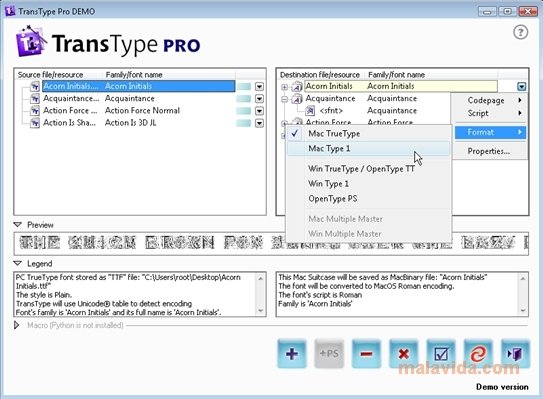Click the teal swatch for source Acquaintance
Screen dimensions: 543x399
tap(244, 99)
